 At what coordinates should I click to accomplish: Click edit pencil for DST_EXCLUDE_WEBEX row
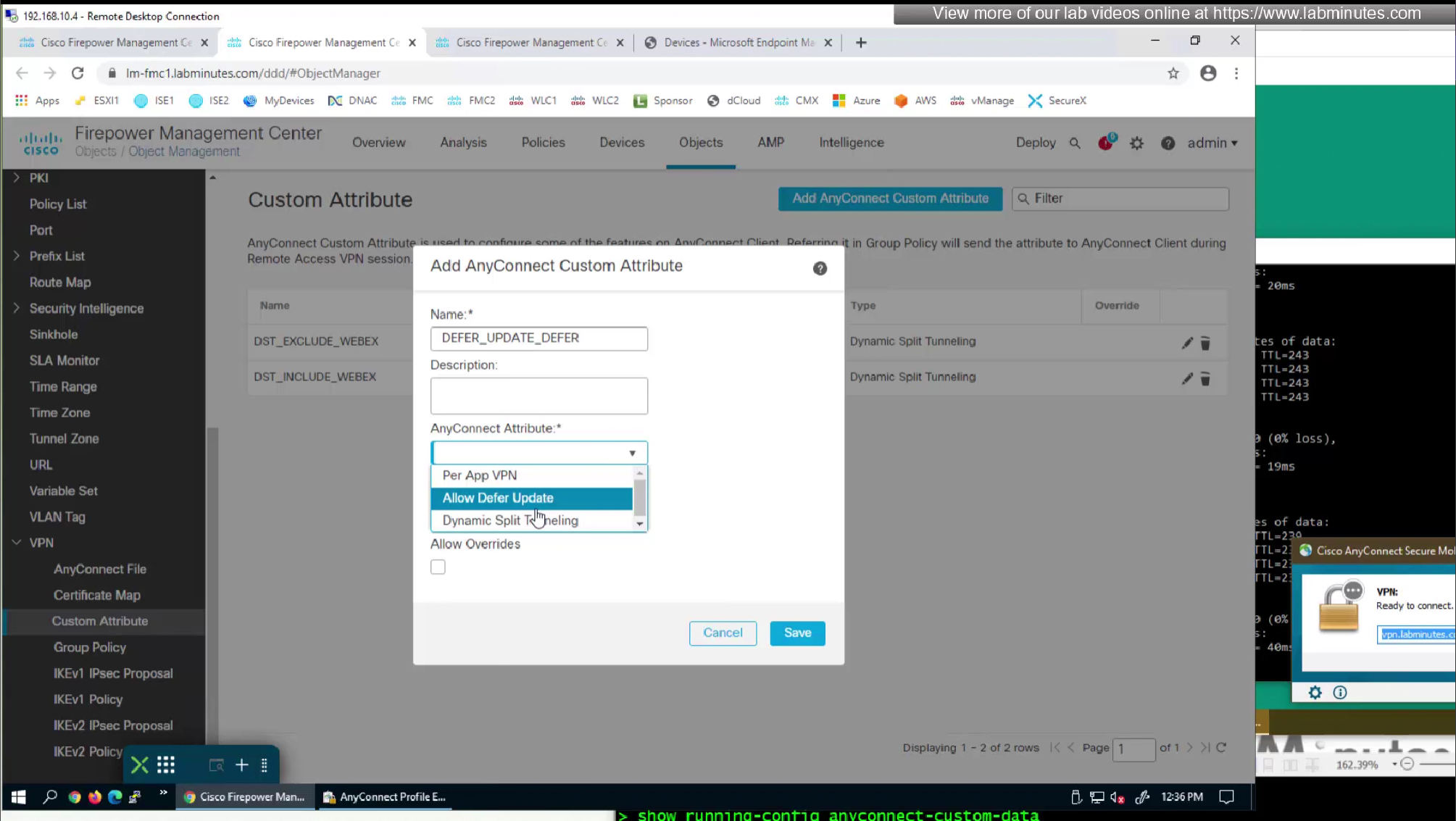[1186, 343]
